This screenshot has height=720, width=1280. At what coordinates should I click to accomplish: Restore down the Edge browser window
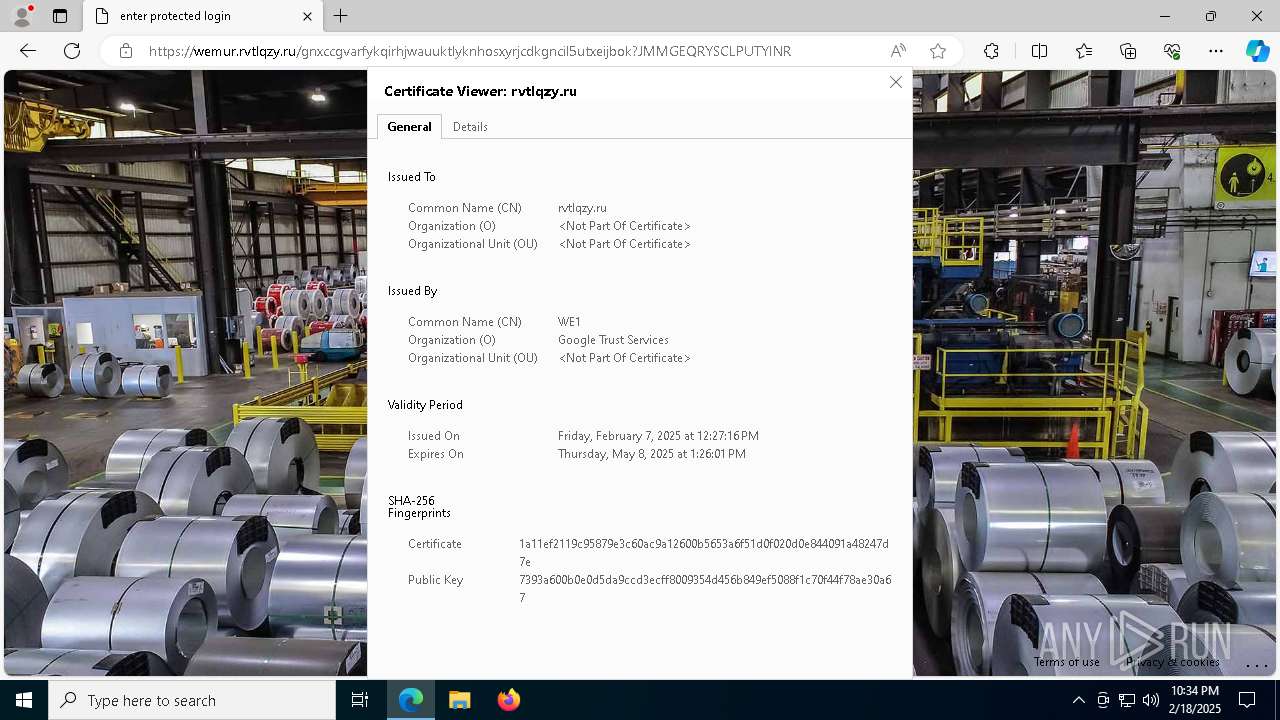(1211, 16)
